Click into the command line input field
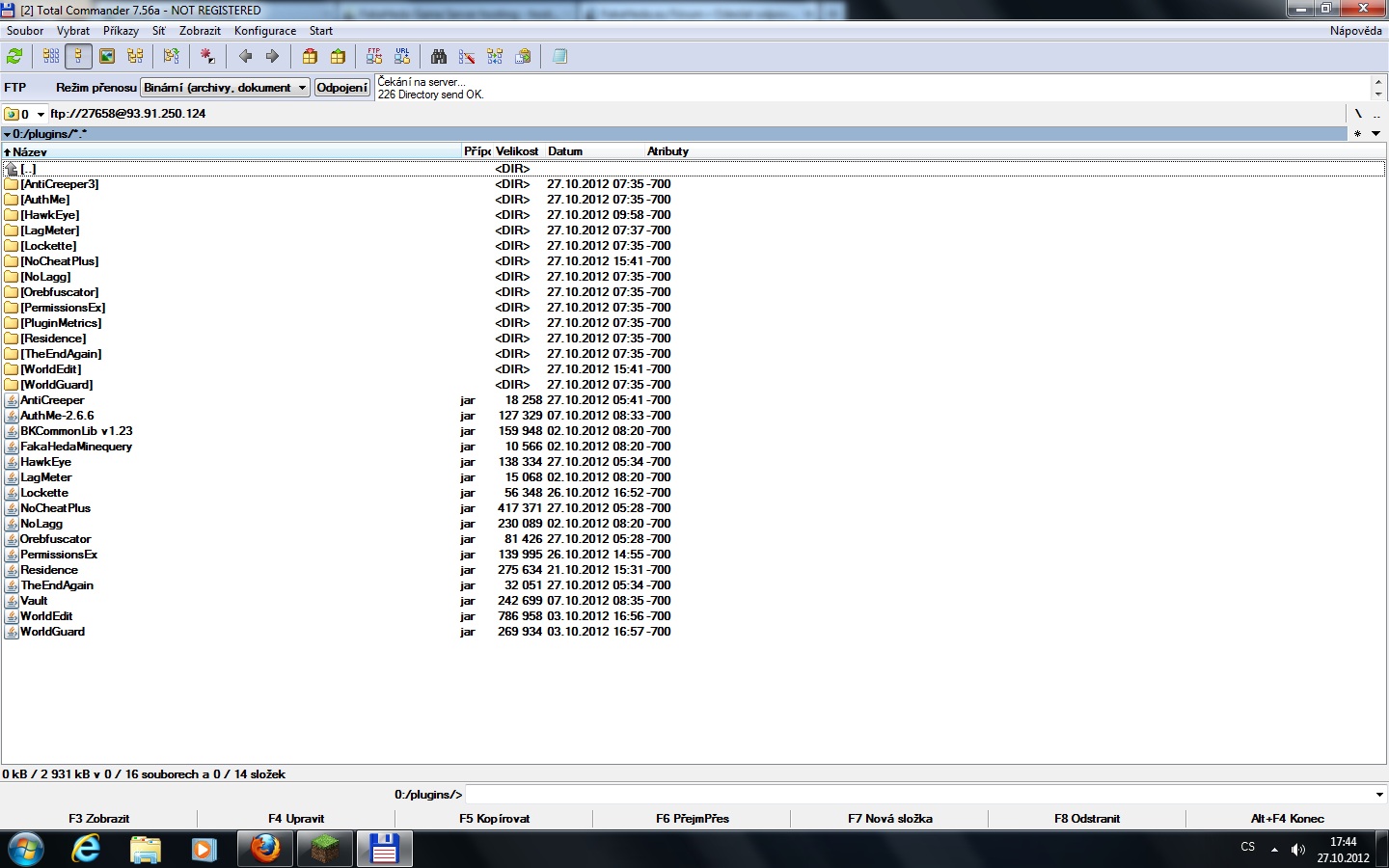 (x=919, y=795)
